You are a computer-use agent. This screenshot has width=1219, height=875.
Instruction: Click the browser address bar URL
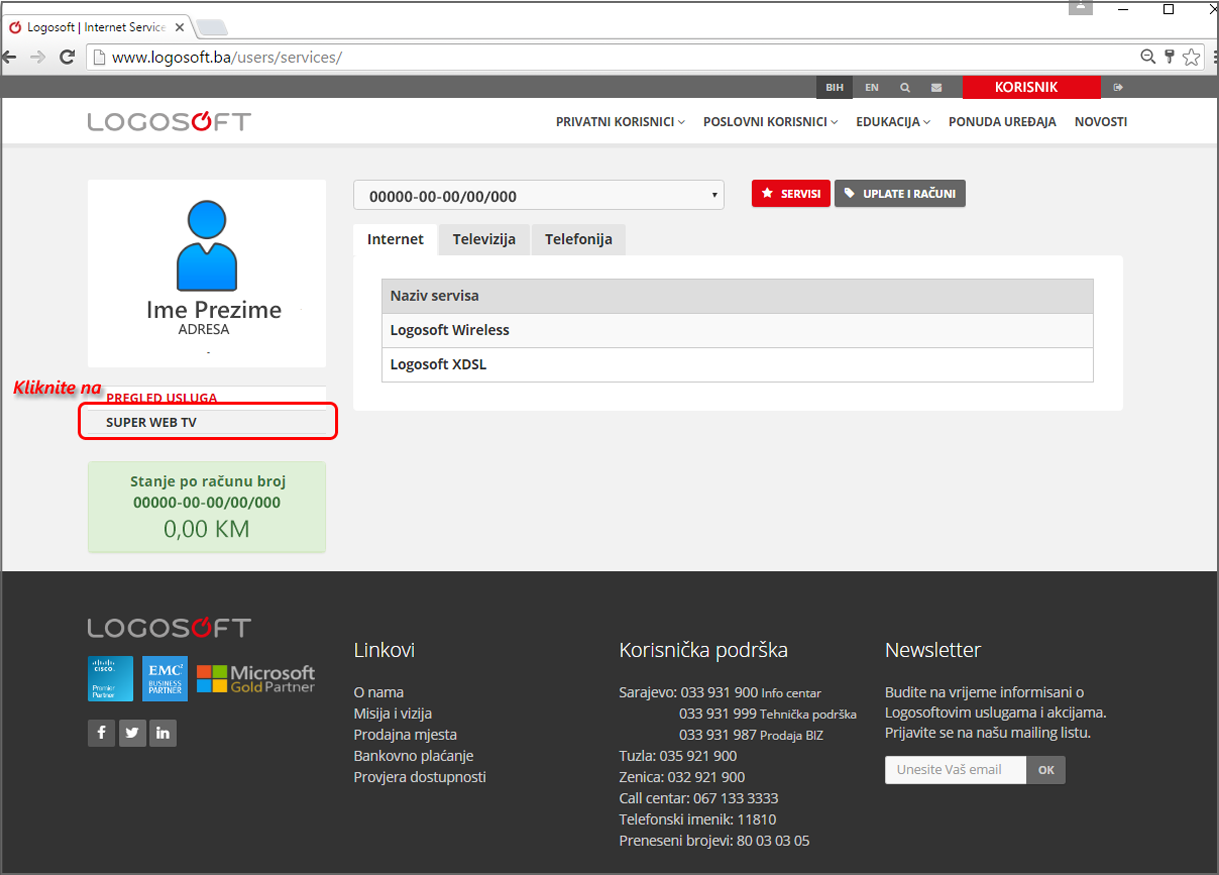227,57
